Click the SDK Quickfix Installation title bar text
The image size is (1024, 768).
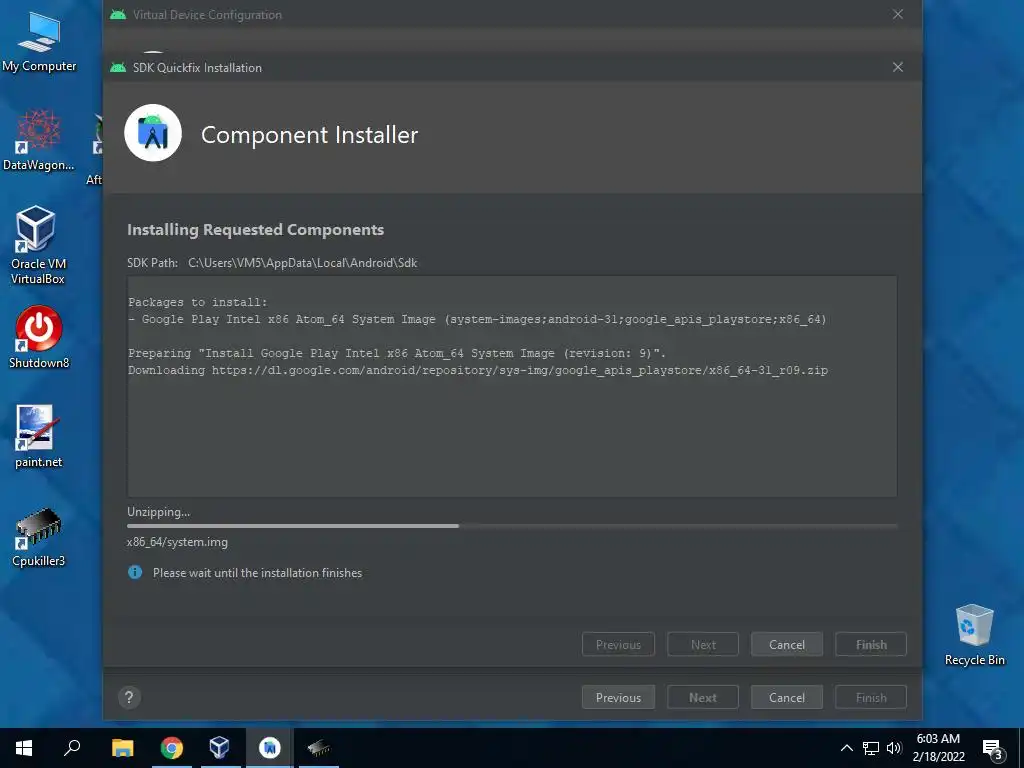[x=197, y=67]
